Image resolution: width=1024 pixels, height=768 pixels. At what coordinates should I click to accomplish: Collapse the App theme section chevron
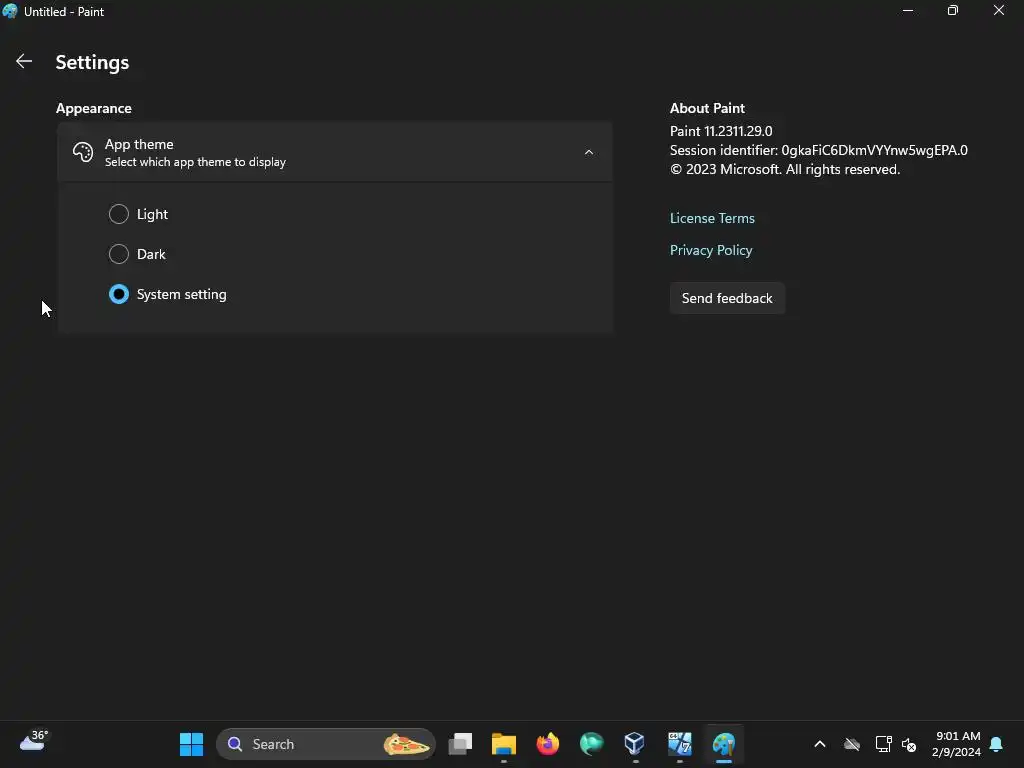(x=588, y=152)
